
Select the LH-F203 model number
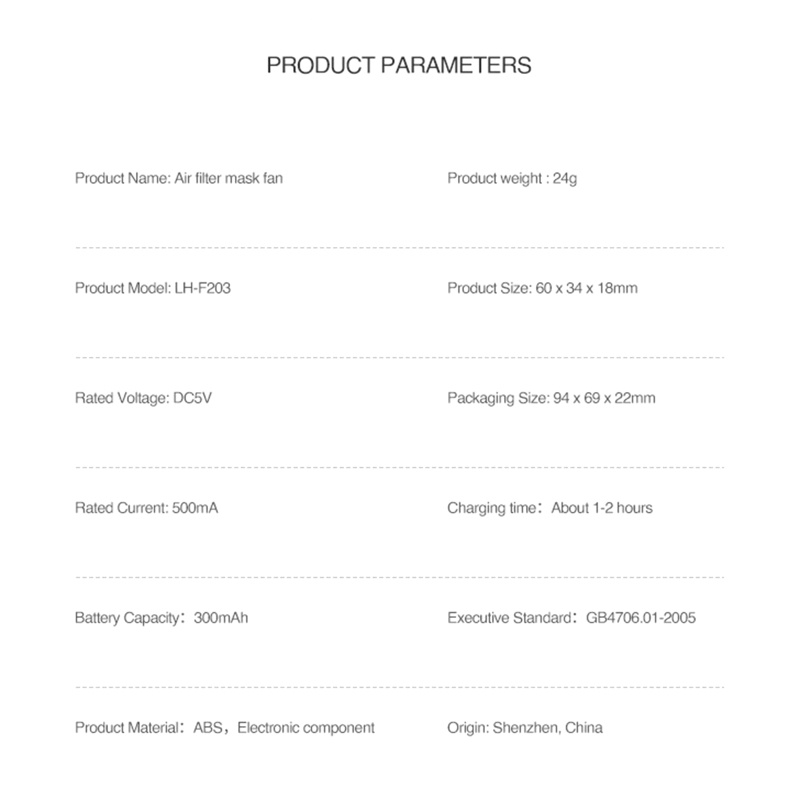(x=198, y=288)
